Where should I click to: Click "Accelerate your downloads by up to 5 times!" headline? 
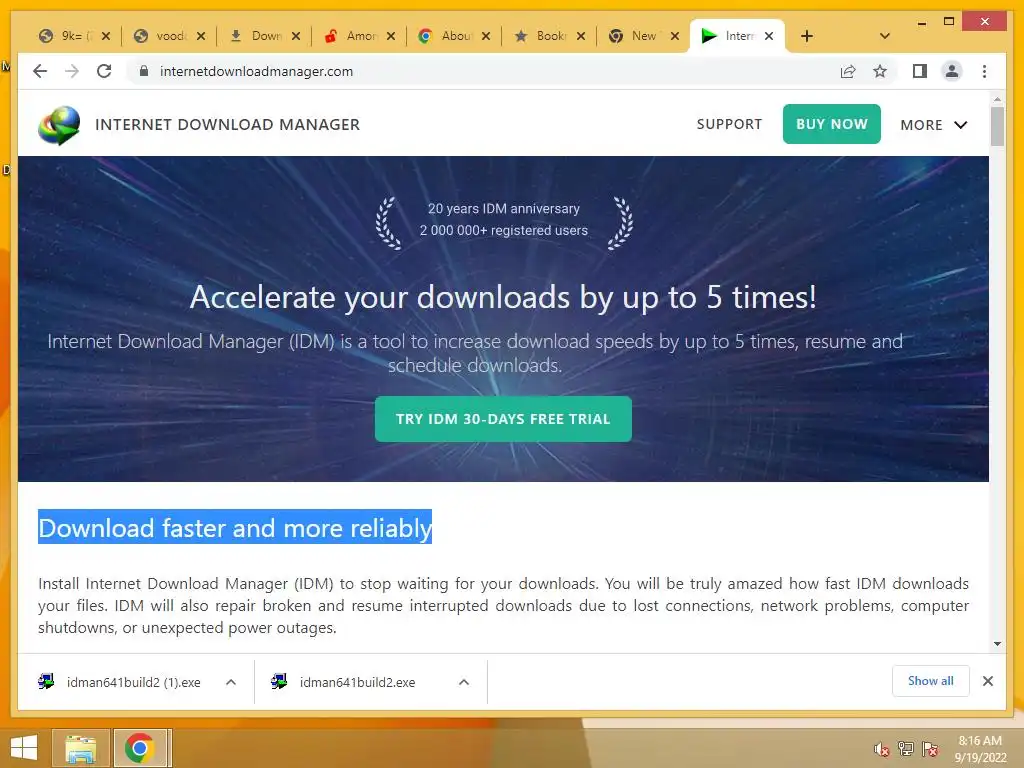point(503,297)
